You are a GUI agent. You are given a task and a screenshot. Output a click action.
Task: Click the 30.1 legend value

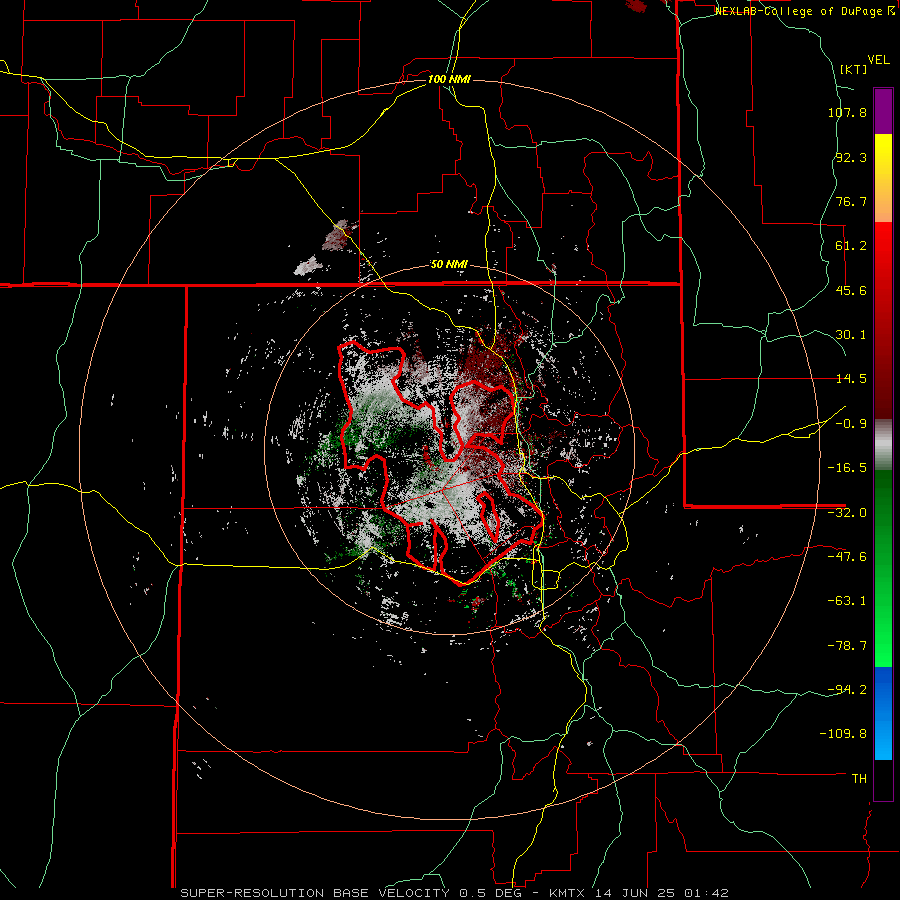click(851, 335)
